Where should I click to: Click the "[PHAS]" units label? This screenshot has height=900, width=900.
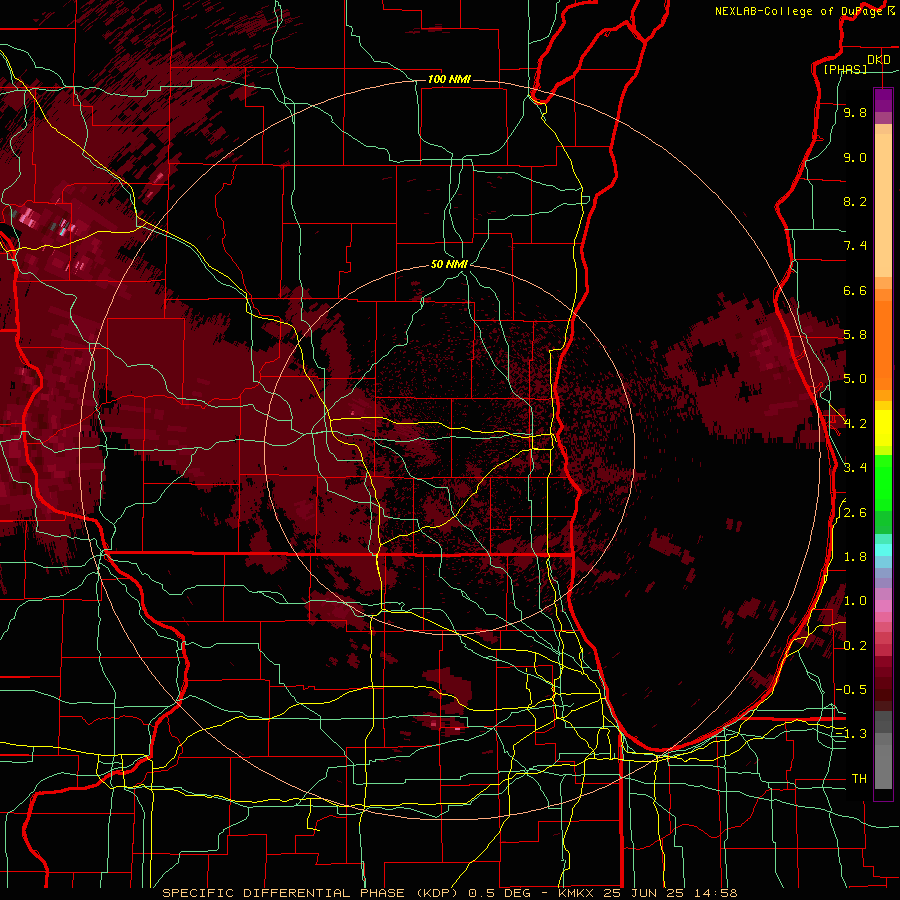(x=845, y=69)
